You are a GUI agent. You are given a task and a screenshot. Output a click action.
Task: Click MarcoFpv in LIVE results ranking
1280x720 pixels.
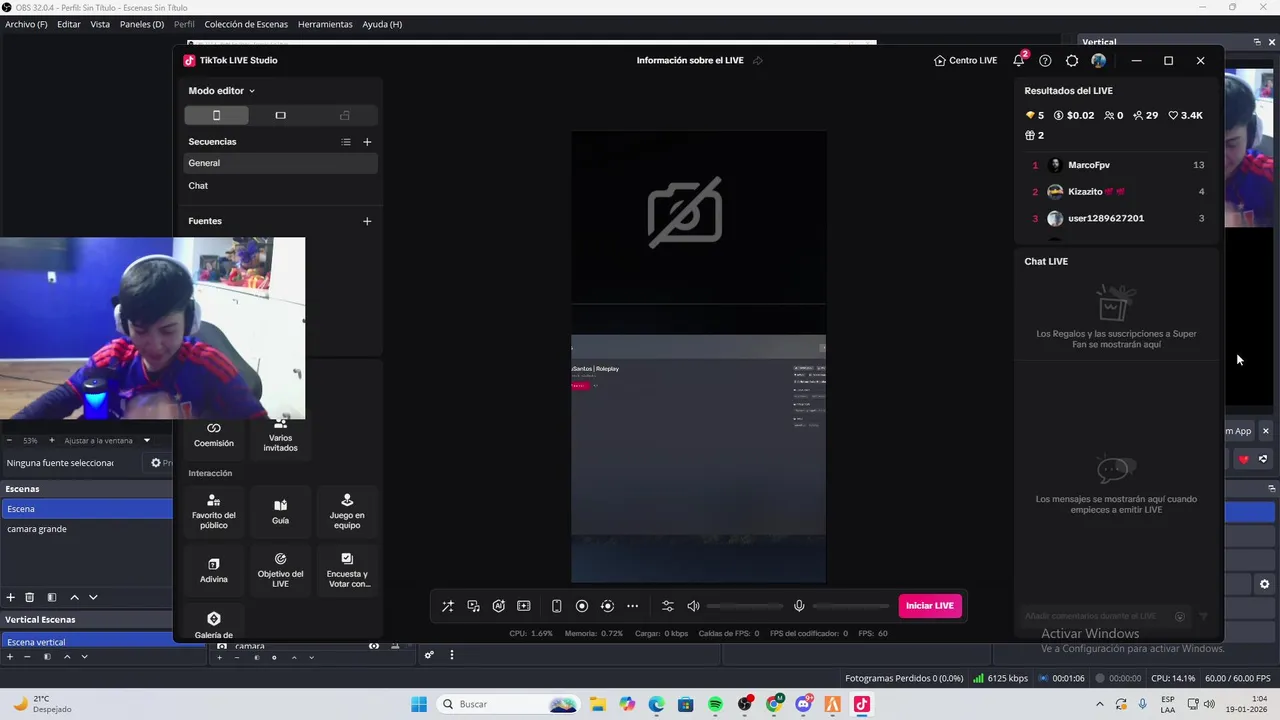1089,165
